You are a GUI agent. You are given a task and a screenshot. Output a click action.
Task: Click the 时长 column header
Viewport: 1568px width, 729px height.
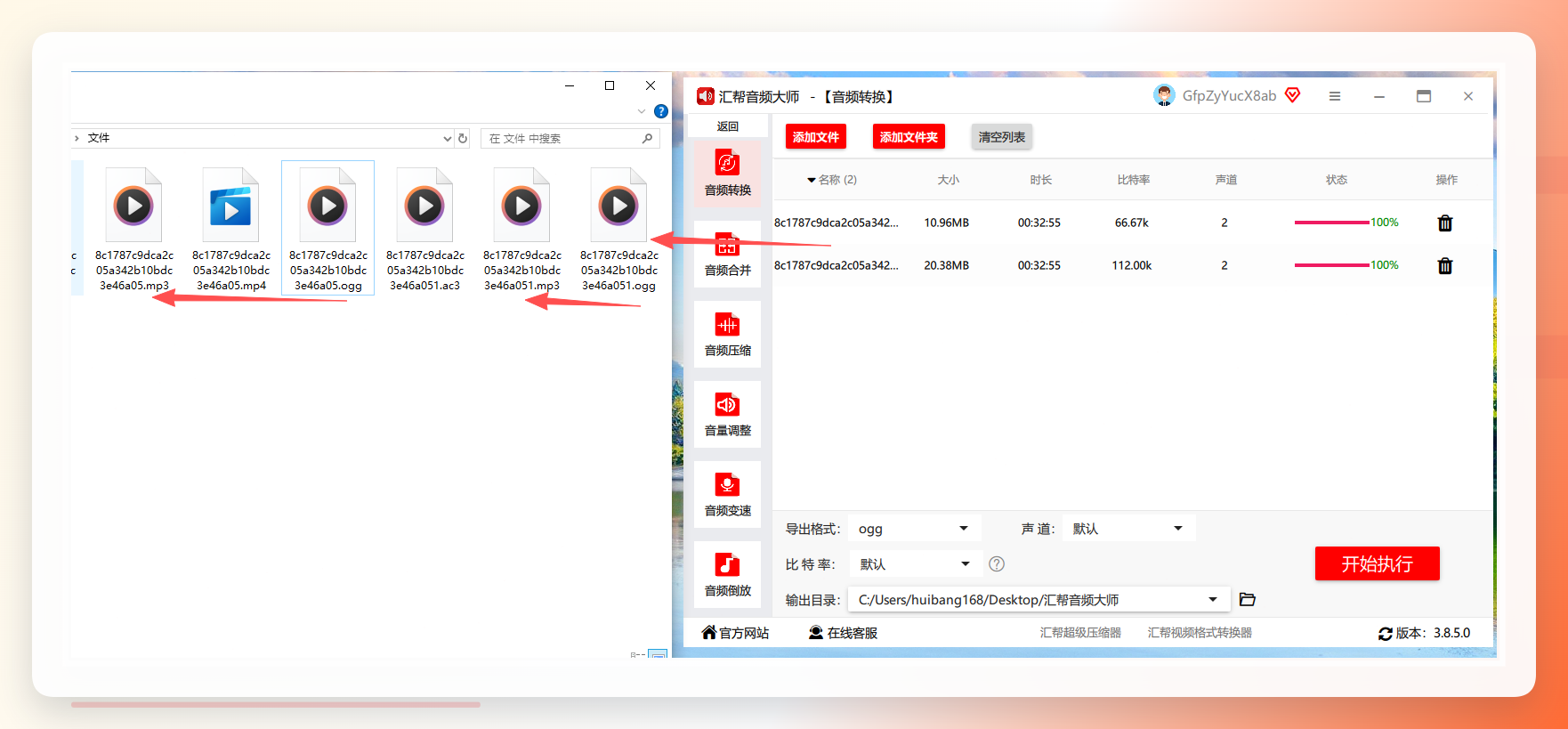[x=1041, y=180]
